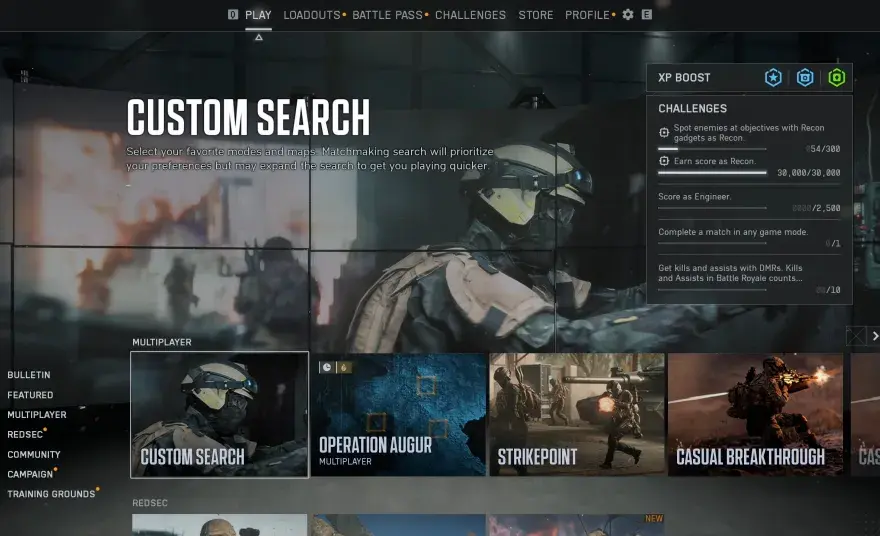Click the Earn score as Recon icon
The height and width of the screenshot is (536, 880).
tap(664, 161)
